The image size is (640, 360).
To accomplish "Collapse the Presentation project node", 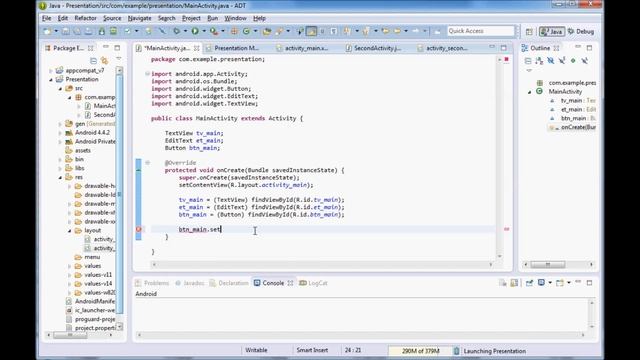I will point(51,80).
